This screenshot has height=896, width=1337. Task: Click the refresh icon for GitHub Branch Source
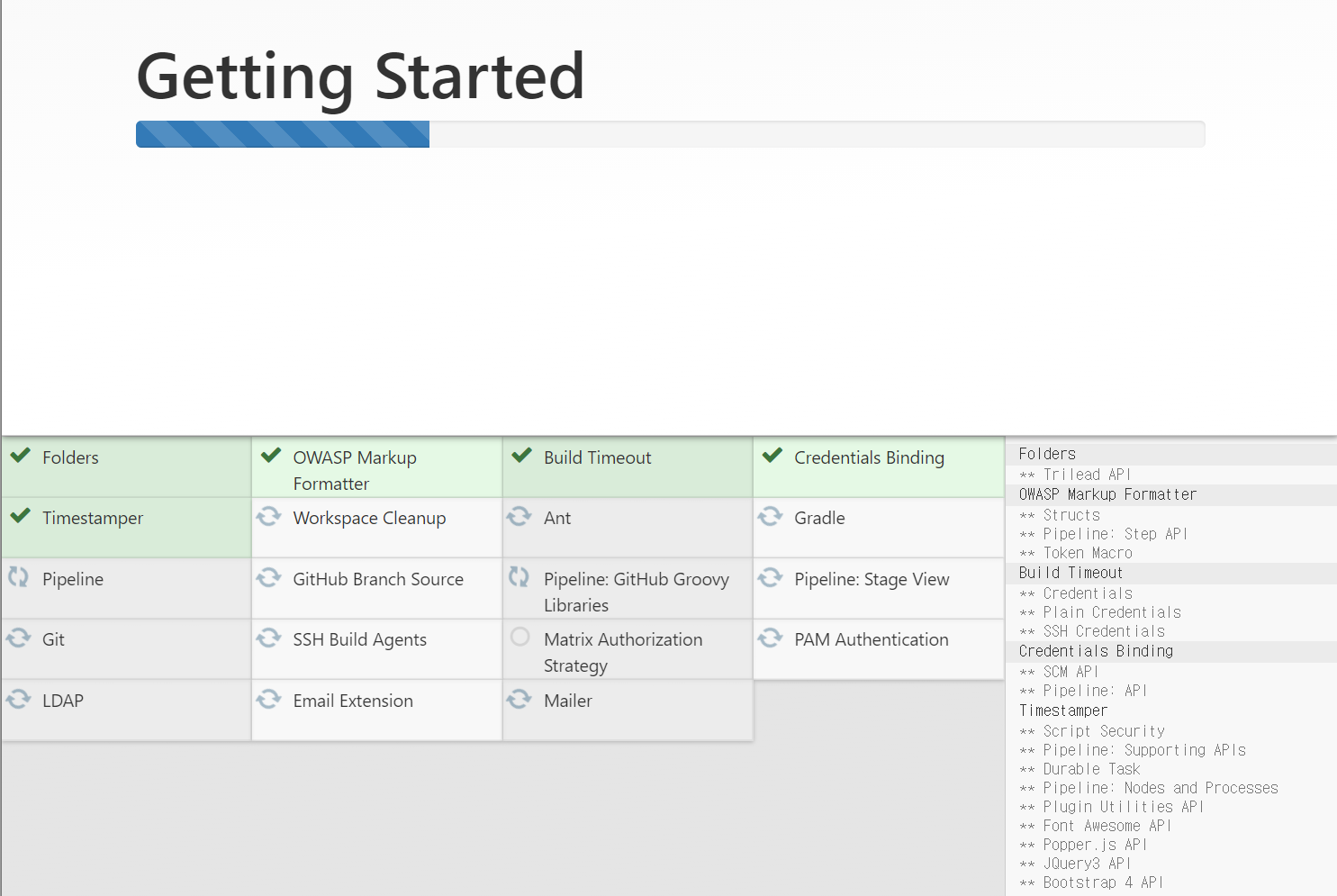[x=268, y=577]
